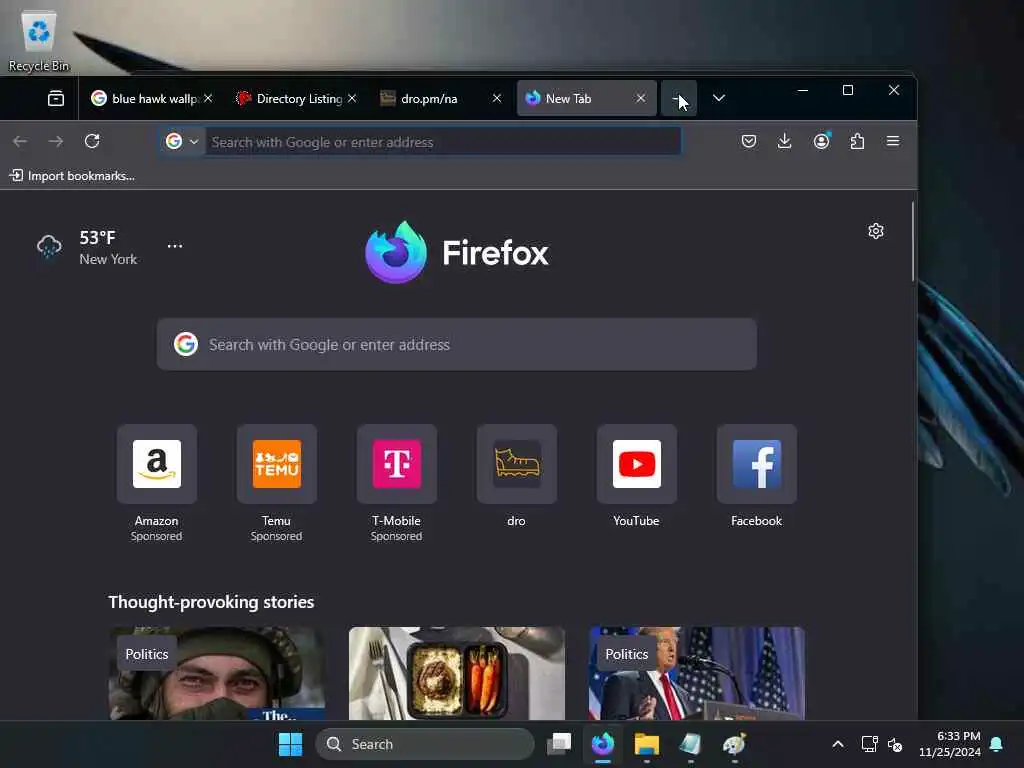Show hidden system tray icons

click(838, 744)
